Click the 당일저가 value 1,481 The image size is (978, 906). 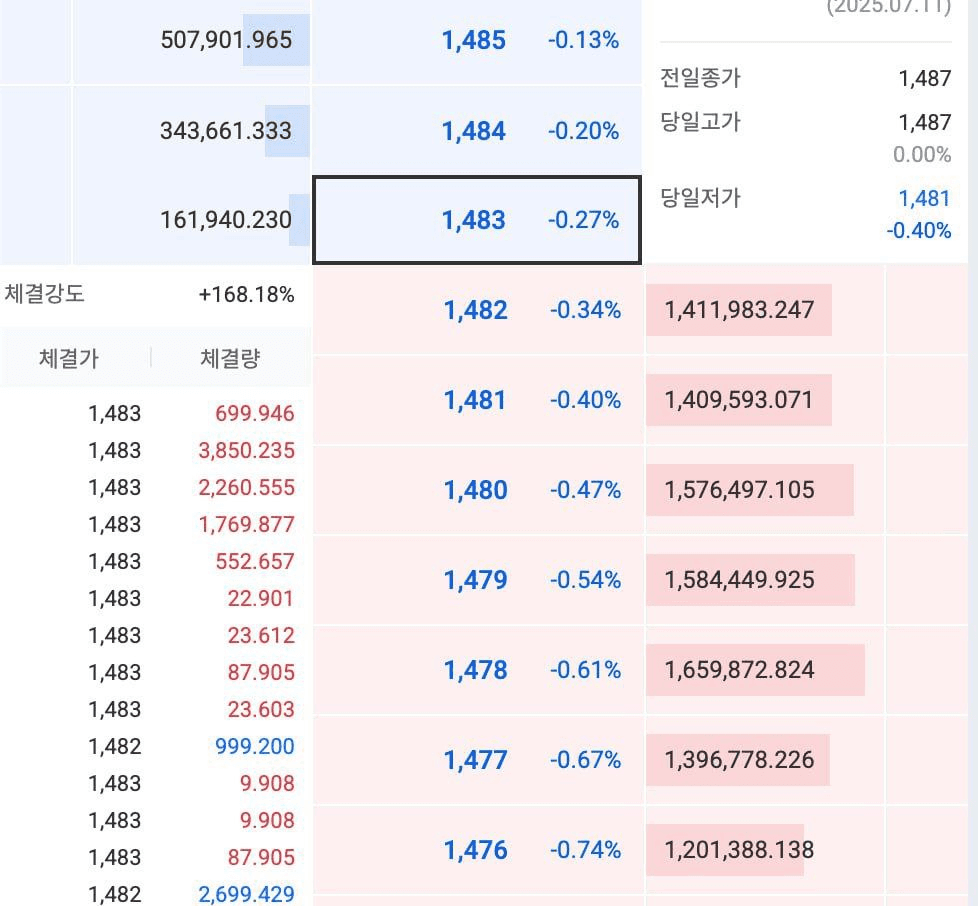pos(925,198)
